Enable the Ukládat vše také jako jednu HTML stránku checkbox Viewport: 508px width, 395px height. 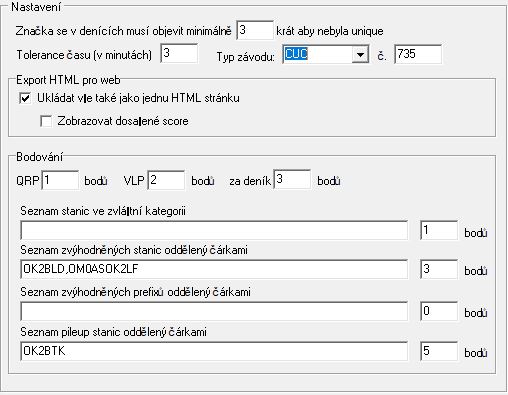click(25, 98)
